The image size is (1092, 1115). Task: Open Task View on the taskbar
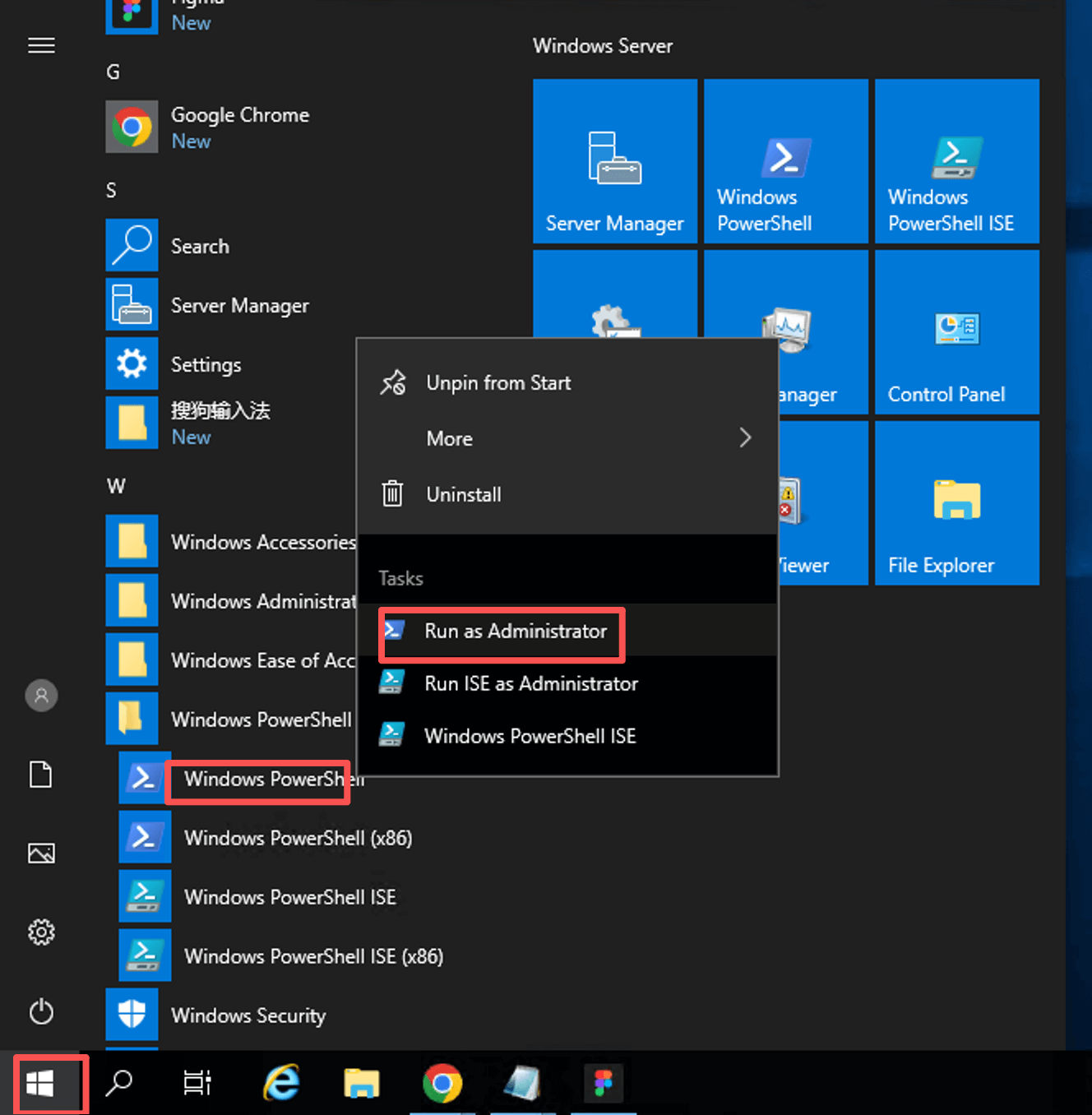(x=197, y=1084)
